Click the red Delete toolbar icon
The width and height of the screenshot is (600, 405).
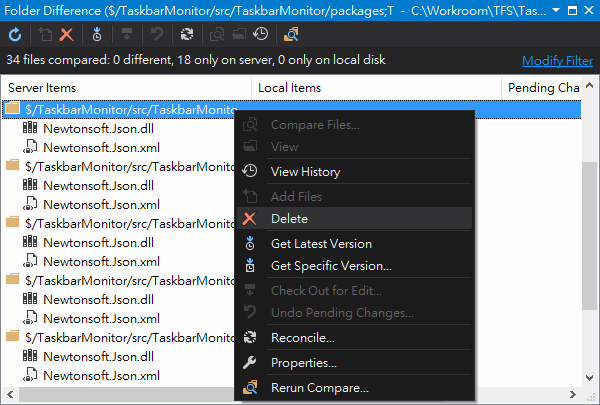click(67, 34)
